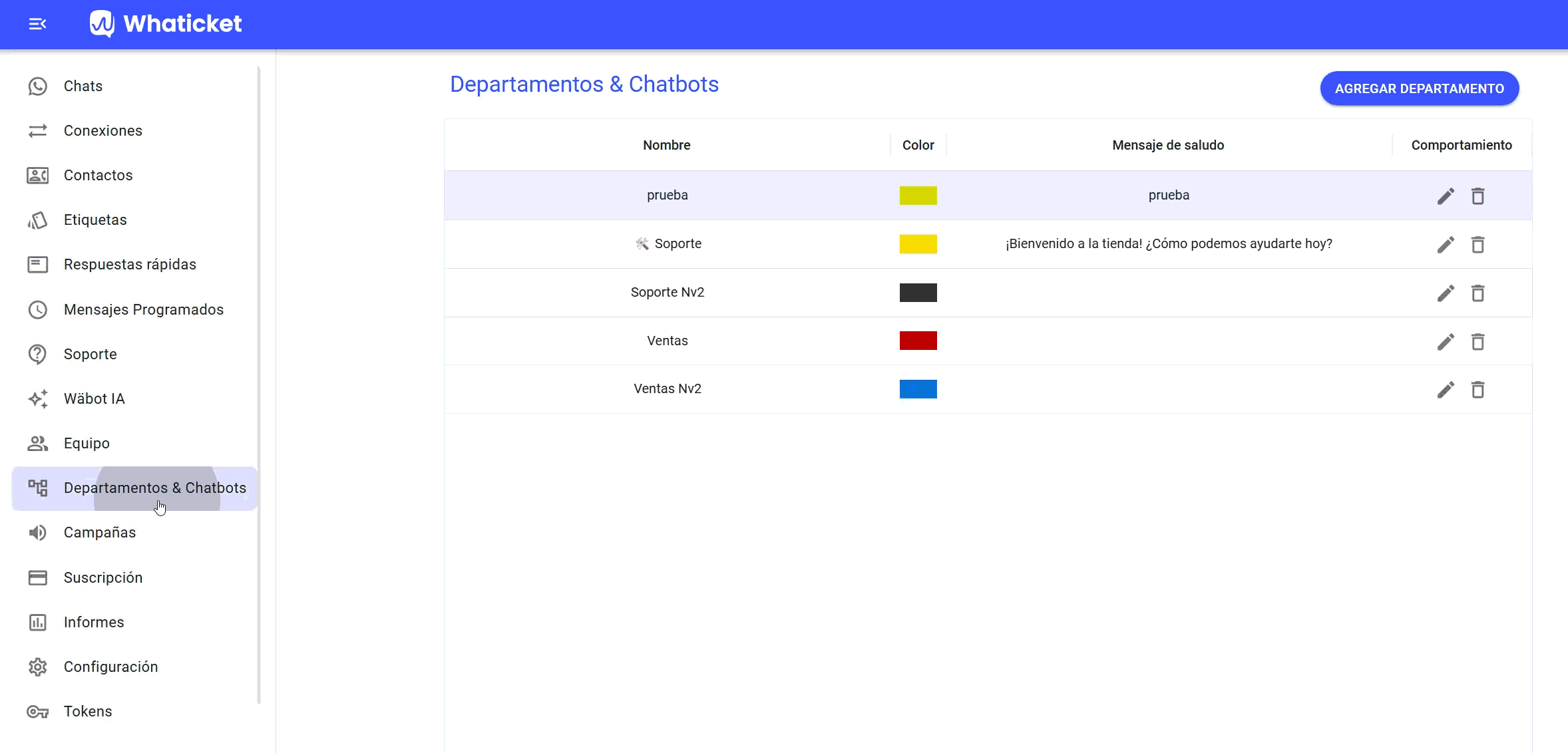Click the AGREGAR DEPARTAMENTO button

1420,88
